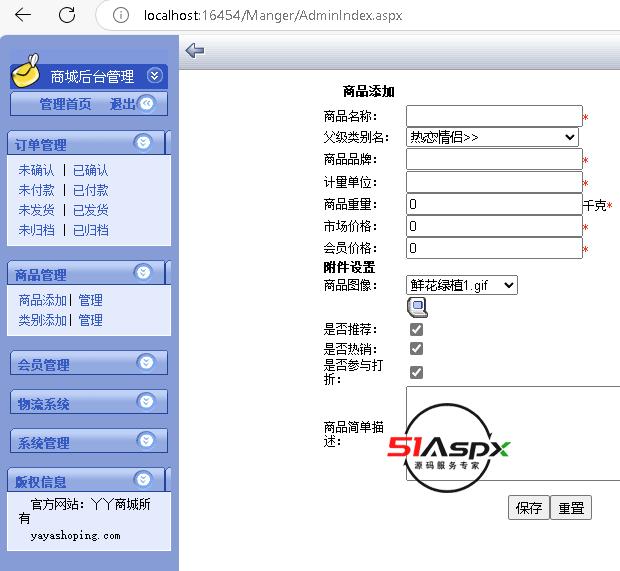Toggle the 是否推荐 checkbox
Viewport: 620px width, 571px height.
tap(416, 329)
